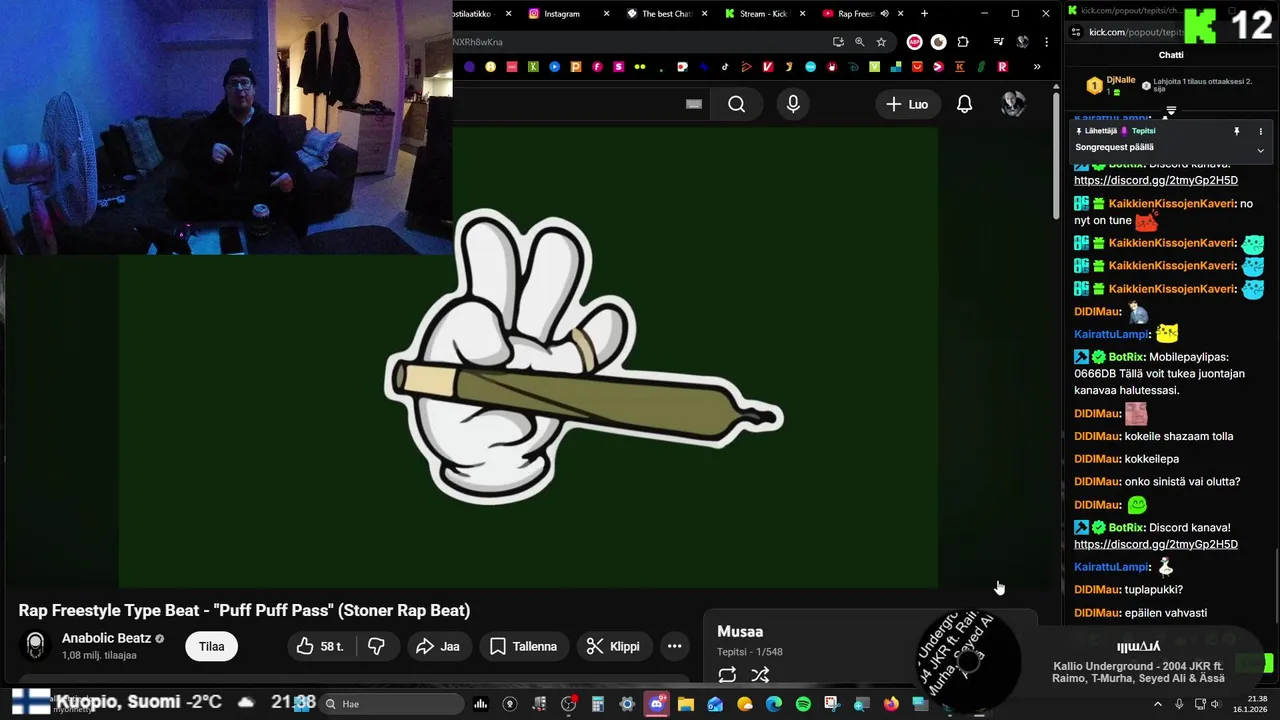Viewport: 1280px width, 720px height.
Task: Start voice search with the microphone icon
Action: coord(793,104)
